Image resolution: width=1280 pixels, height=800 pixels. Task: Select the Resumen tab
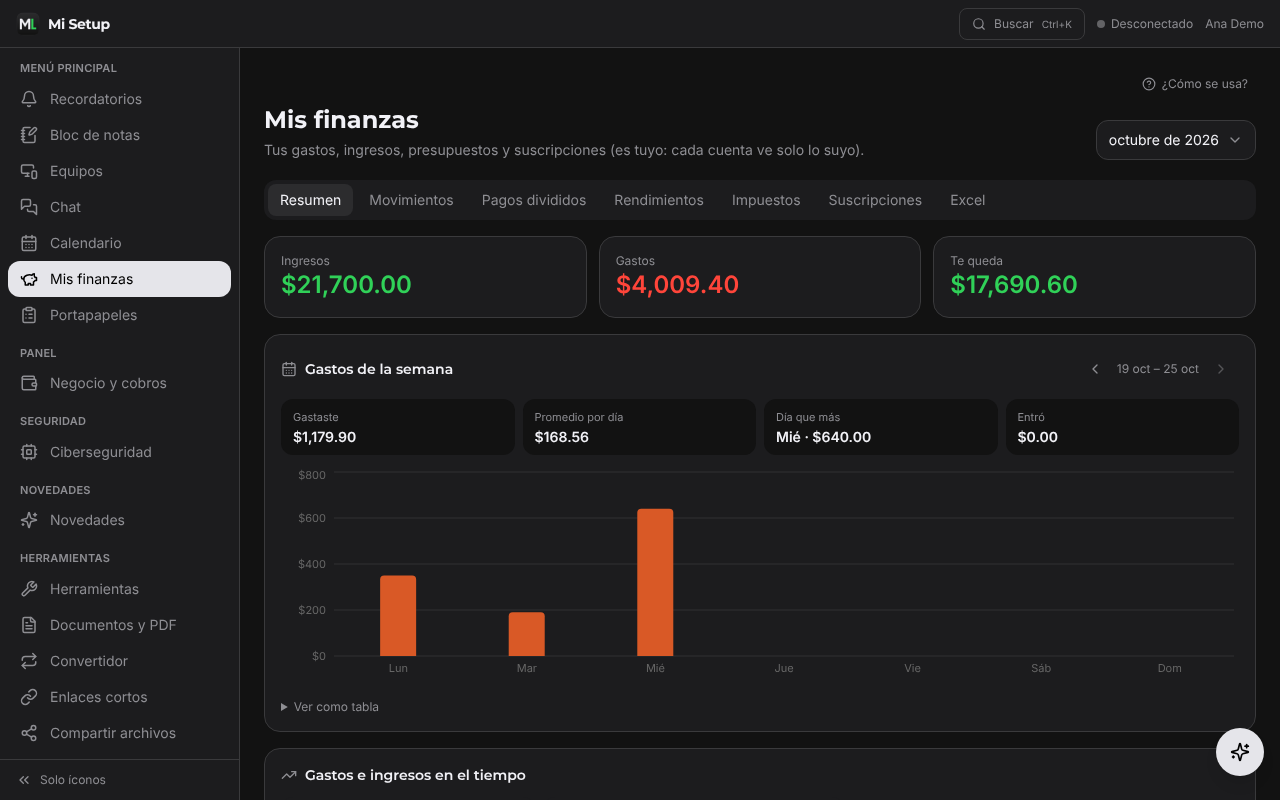pyautogui.click(x=310, y=200)
